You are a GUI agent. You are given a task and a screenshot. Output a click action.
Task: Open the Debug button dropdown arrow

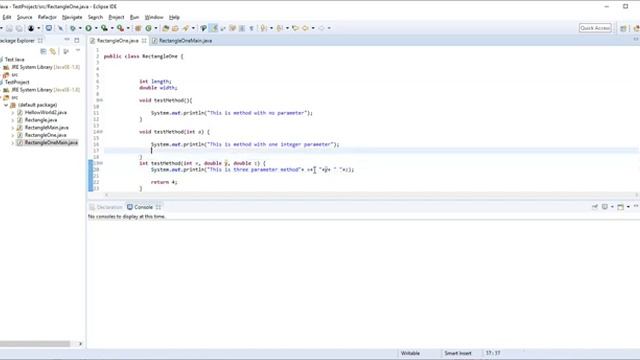(x=80, y=28)
